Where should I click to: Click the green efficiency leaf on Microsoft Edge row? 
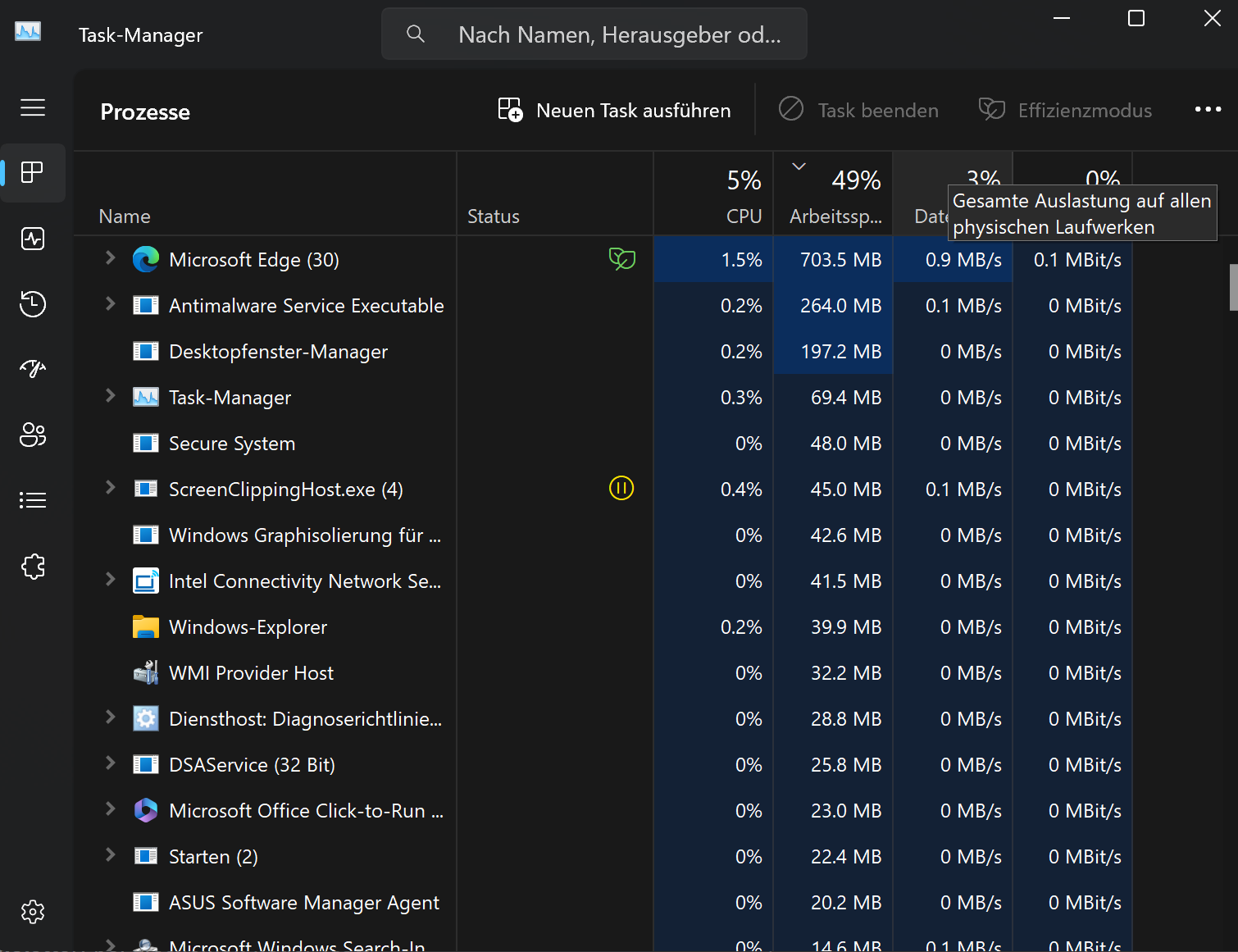(622, 259)
